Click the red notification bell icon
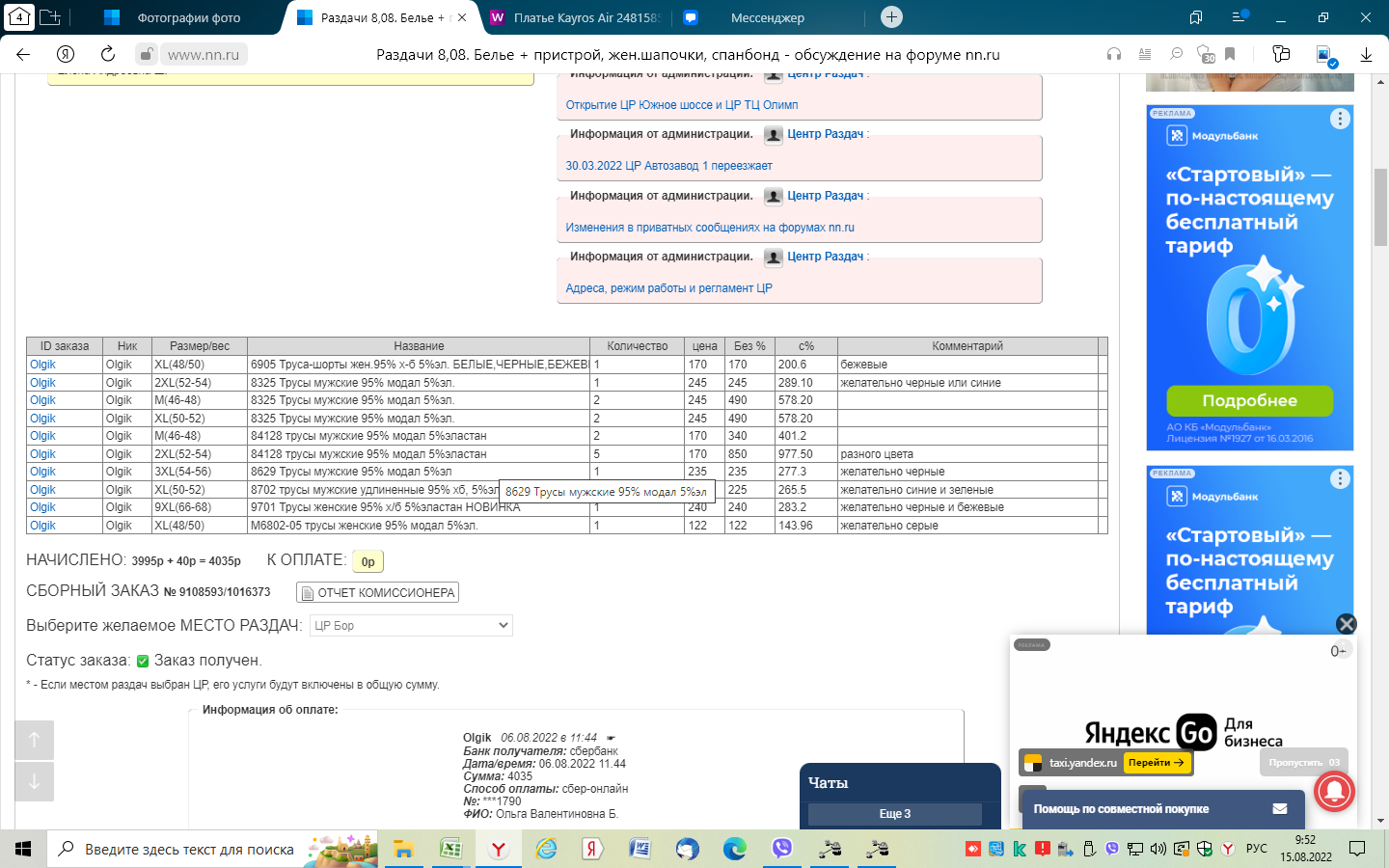Viewport: 1389px width, 868px height. pos(1334,792)
